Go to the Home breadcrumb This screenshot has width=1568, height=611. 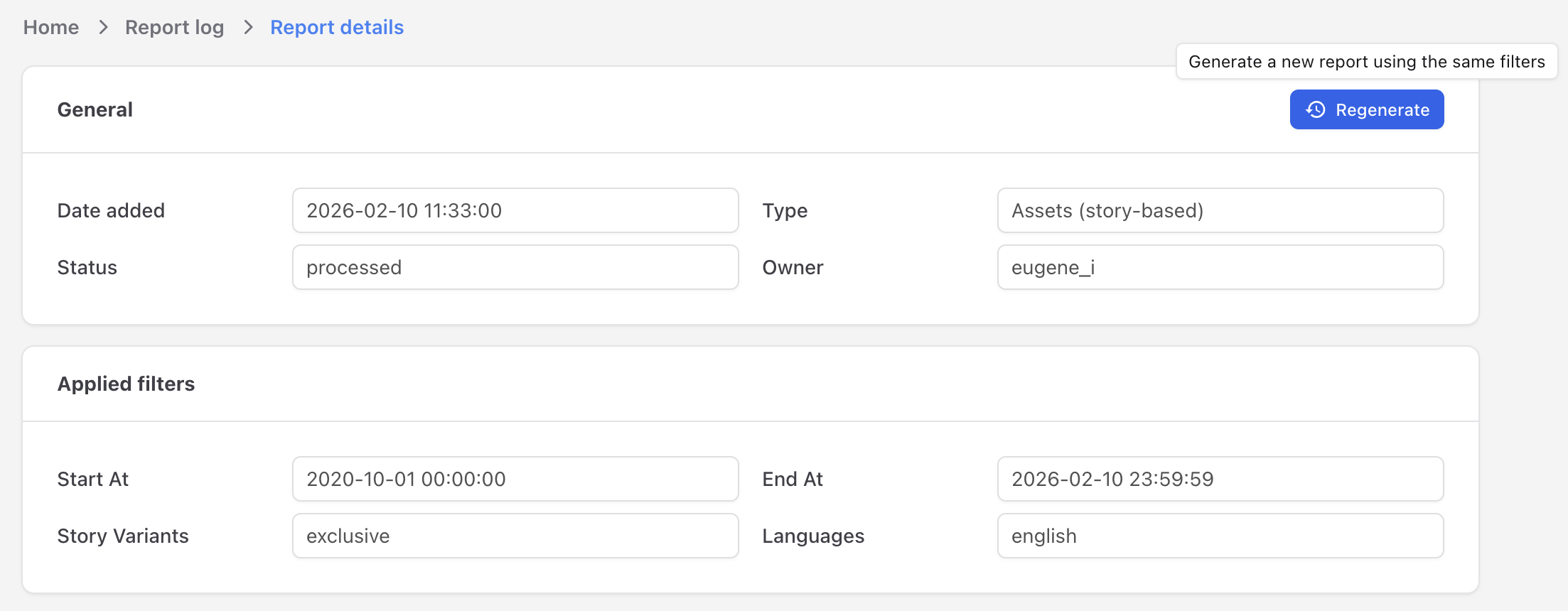(x=51, y=27)
